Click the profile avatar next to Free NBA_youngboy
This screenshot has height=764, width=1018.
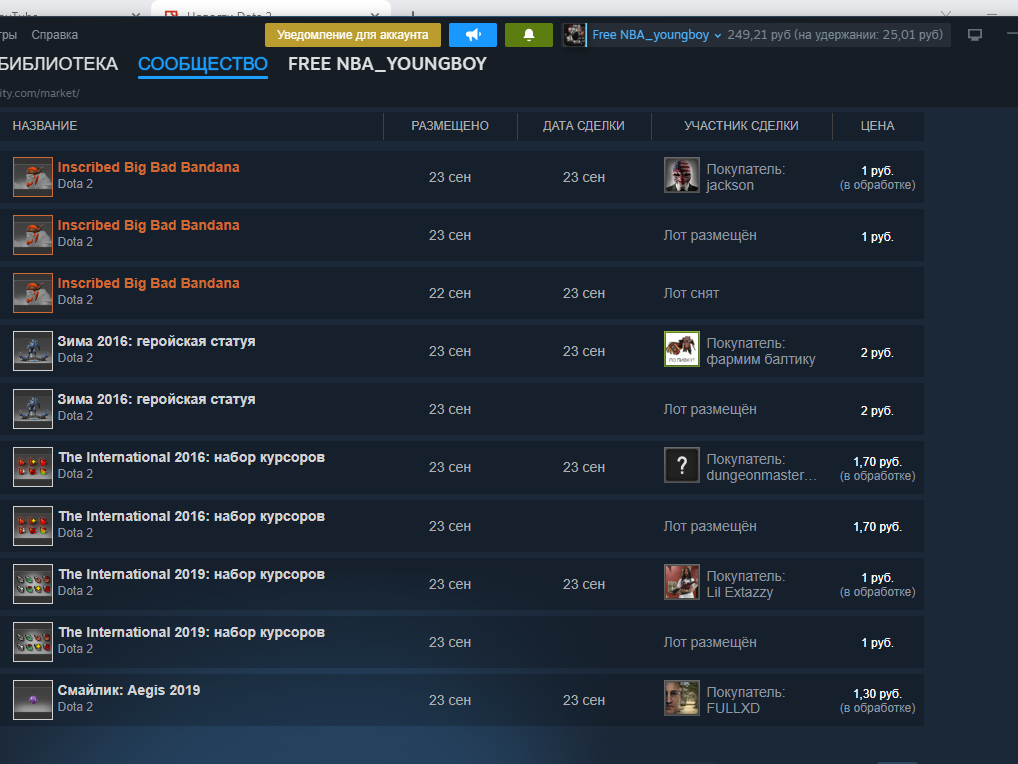point(574,35)
